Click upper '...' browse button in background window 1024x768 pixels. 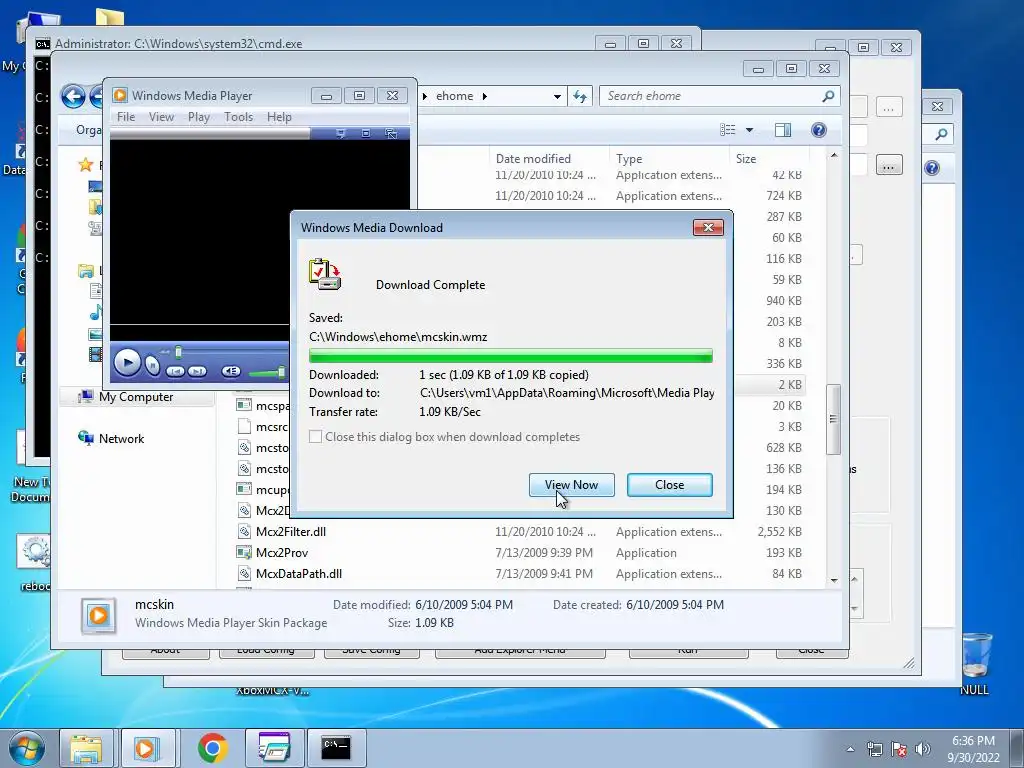pyautogui.click(x=888, y=107)
